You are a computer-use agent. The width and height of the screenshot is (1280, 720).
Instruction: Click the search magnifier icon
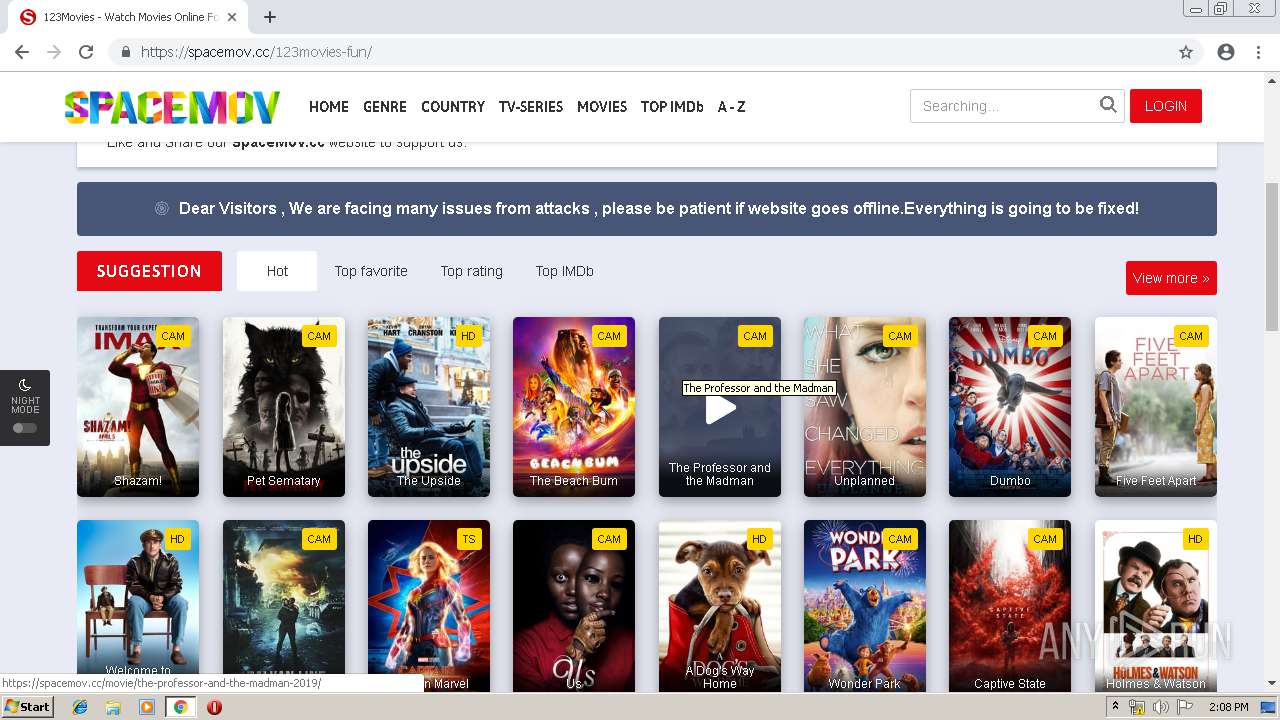[x=1108, y=105]
